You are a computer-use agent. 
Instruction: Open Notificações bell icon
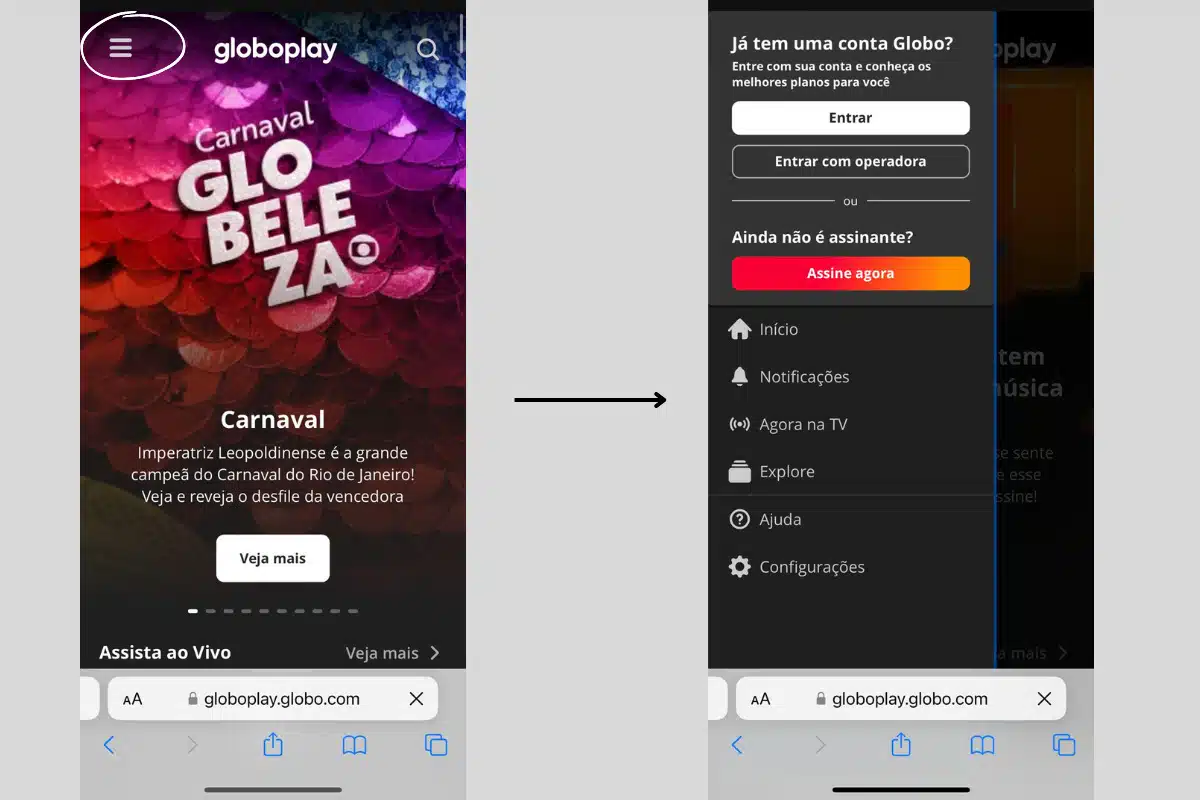click(x=740, y=377)
